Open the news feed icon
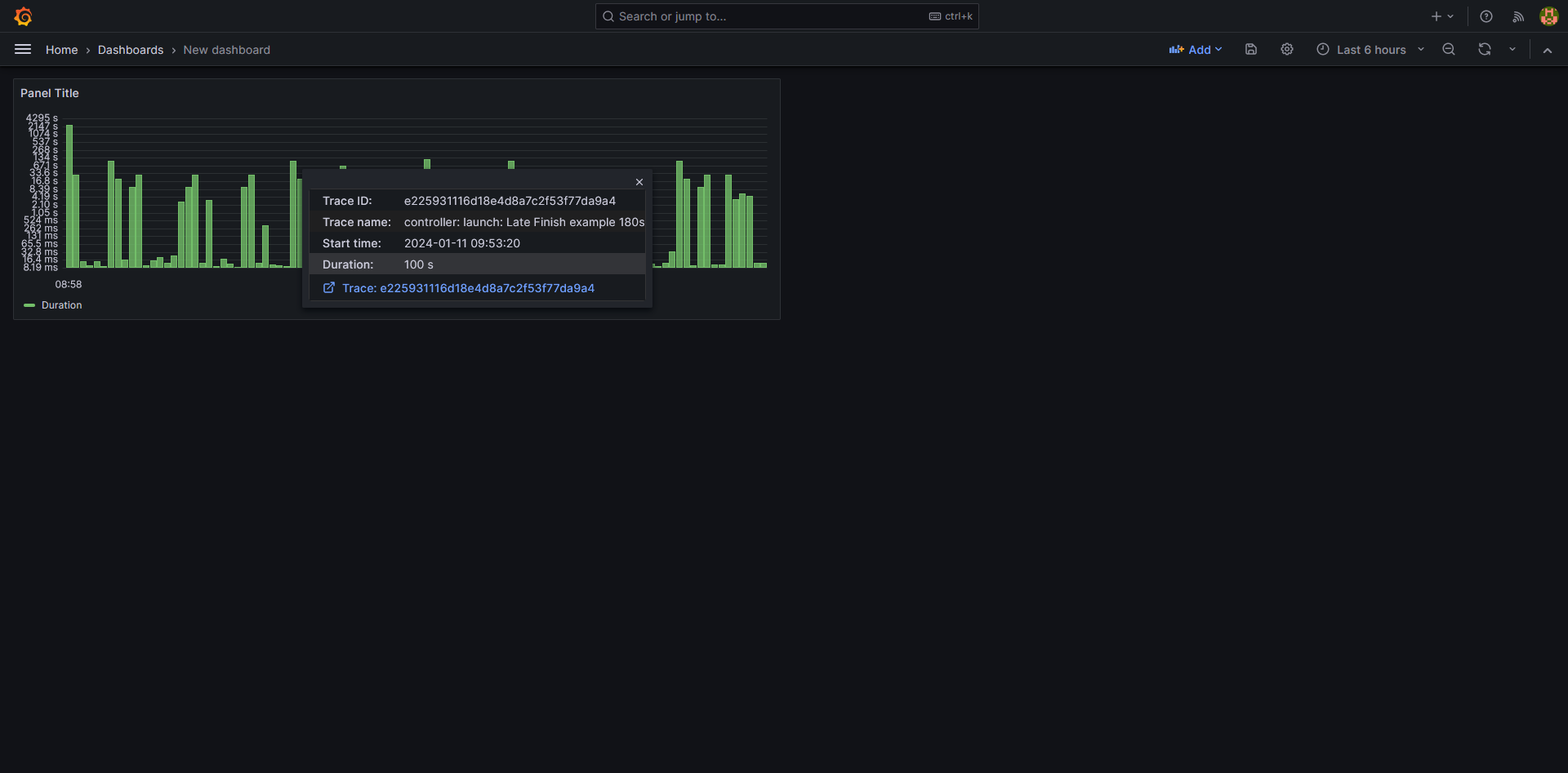1568x773 pixels. 1517,16
